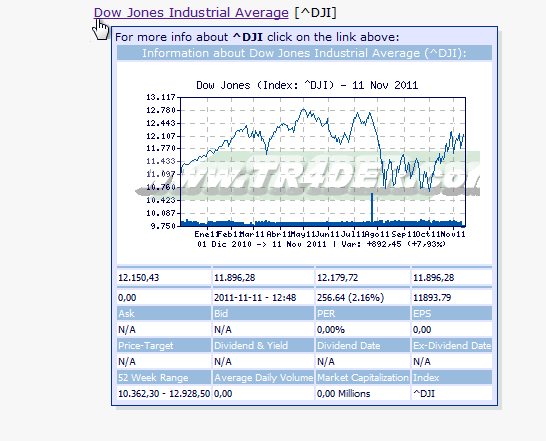The width and height of the screenshot is (546, 441).
Task: Click the Market Capitalization header cell
Action: [362, 378]
